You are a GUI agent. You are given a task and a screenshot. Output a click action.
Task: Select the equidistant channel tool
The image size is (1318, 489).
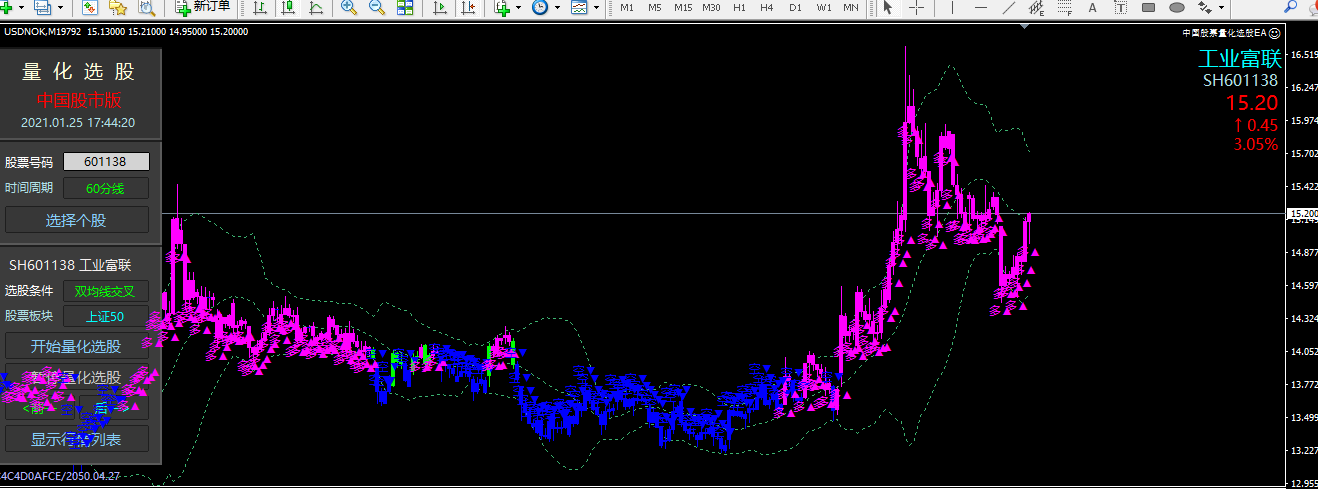click(1036, 8)
